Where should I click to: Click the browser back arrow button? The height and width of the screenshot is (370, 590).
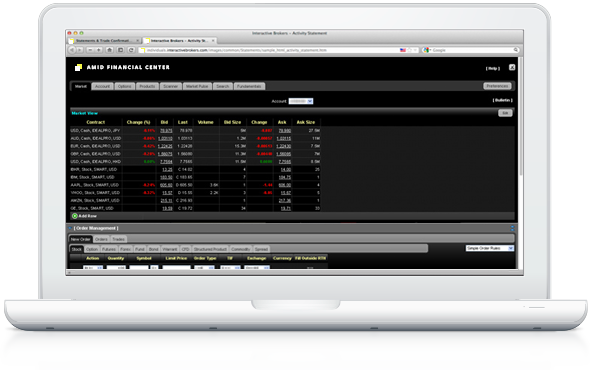click(x=72, y=50)
